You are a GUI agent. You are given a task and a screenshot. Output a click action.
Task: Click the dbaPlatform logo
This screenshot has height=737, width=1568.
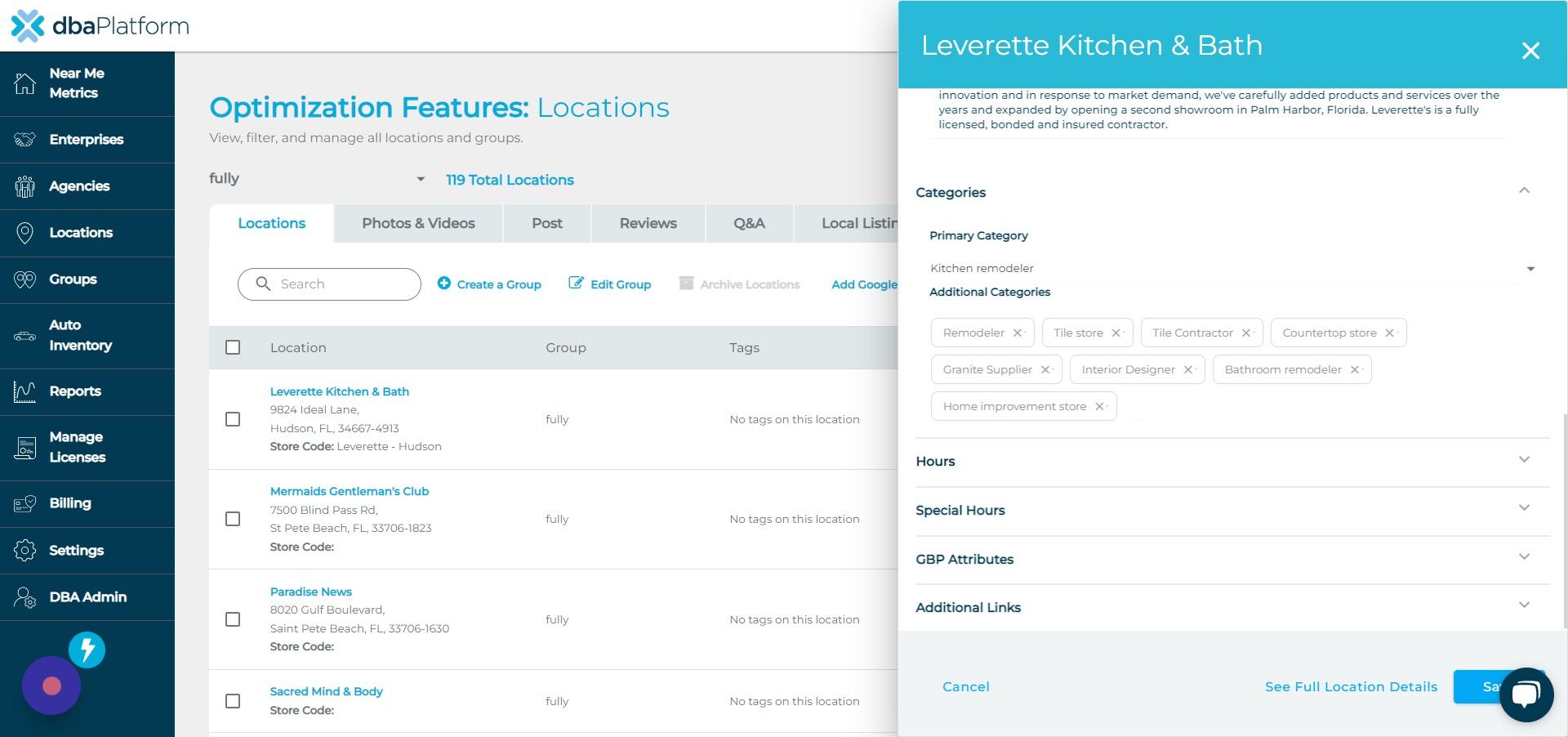(x=100, y=26)
